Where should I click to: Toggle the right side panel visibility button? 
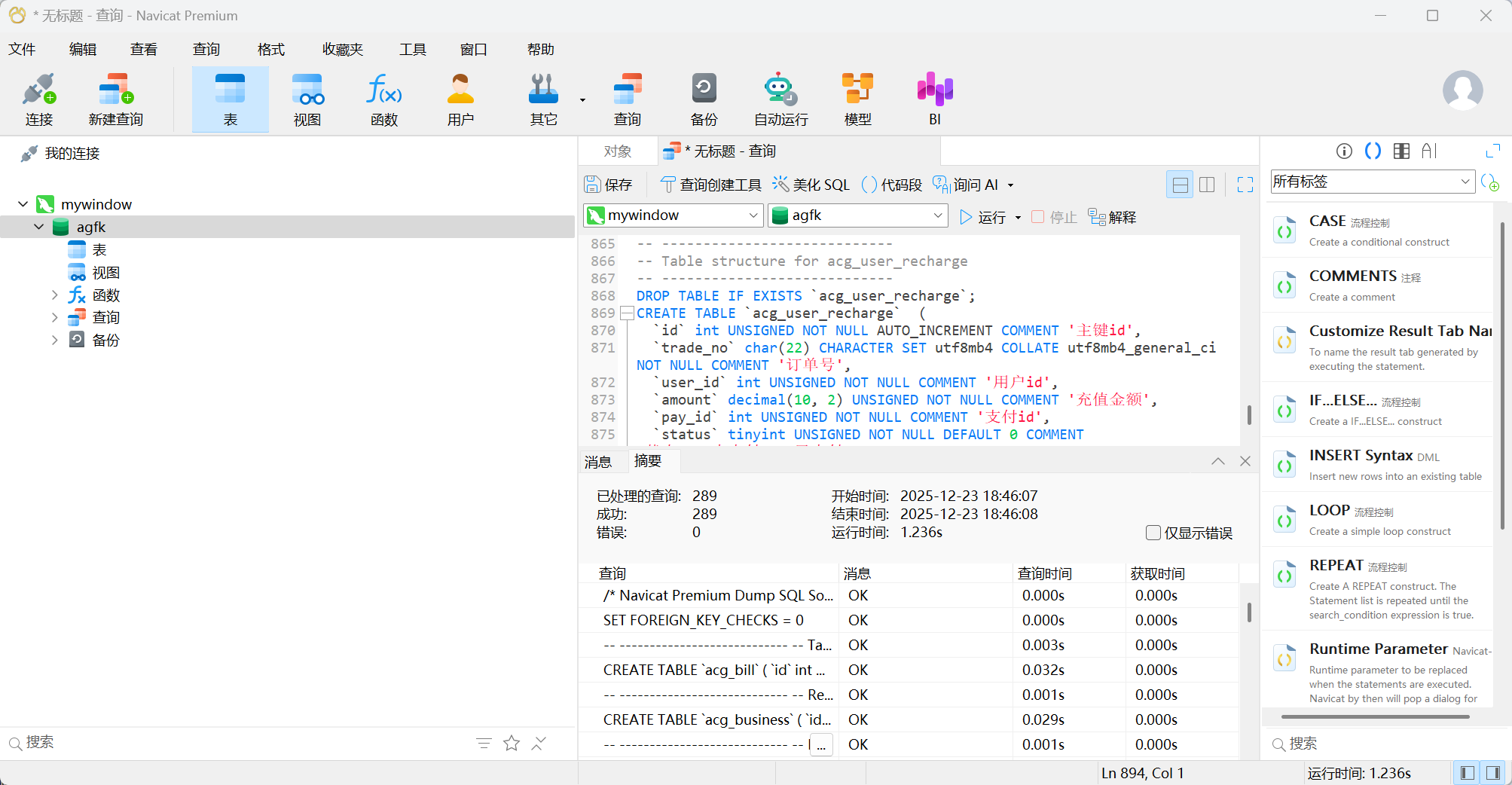pos(1493,772)
